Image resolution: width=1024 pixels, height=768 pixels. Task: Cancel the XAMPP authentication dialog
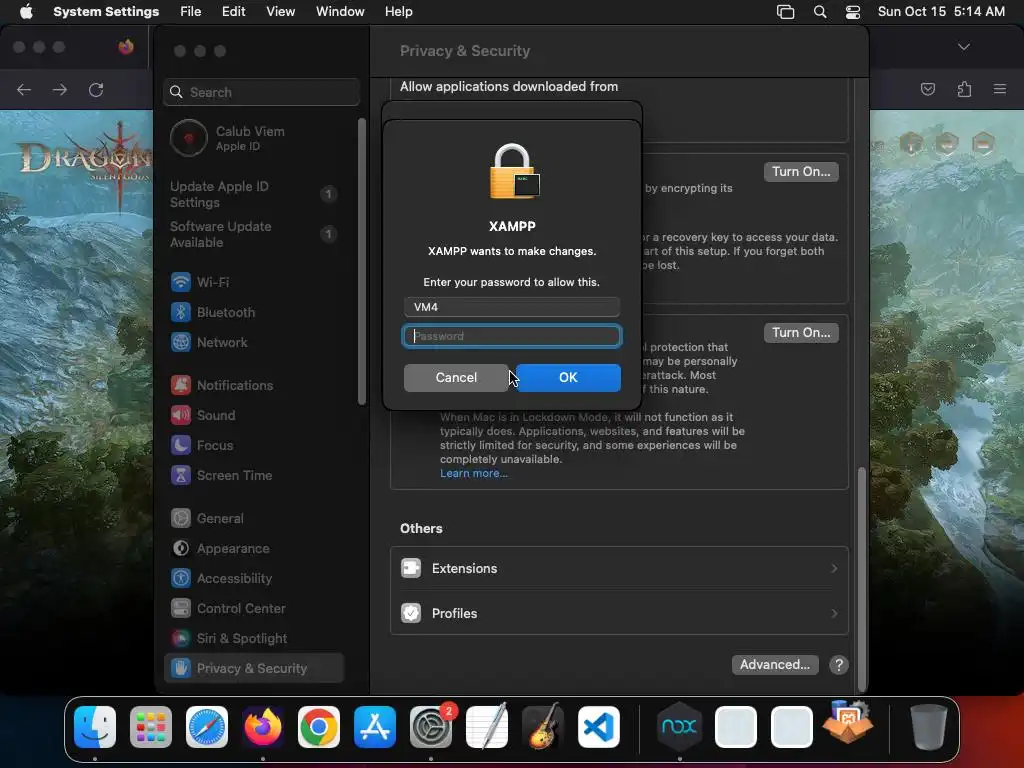tap(456, 377)
